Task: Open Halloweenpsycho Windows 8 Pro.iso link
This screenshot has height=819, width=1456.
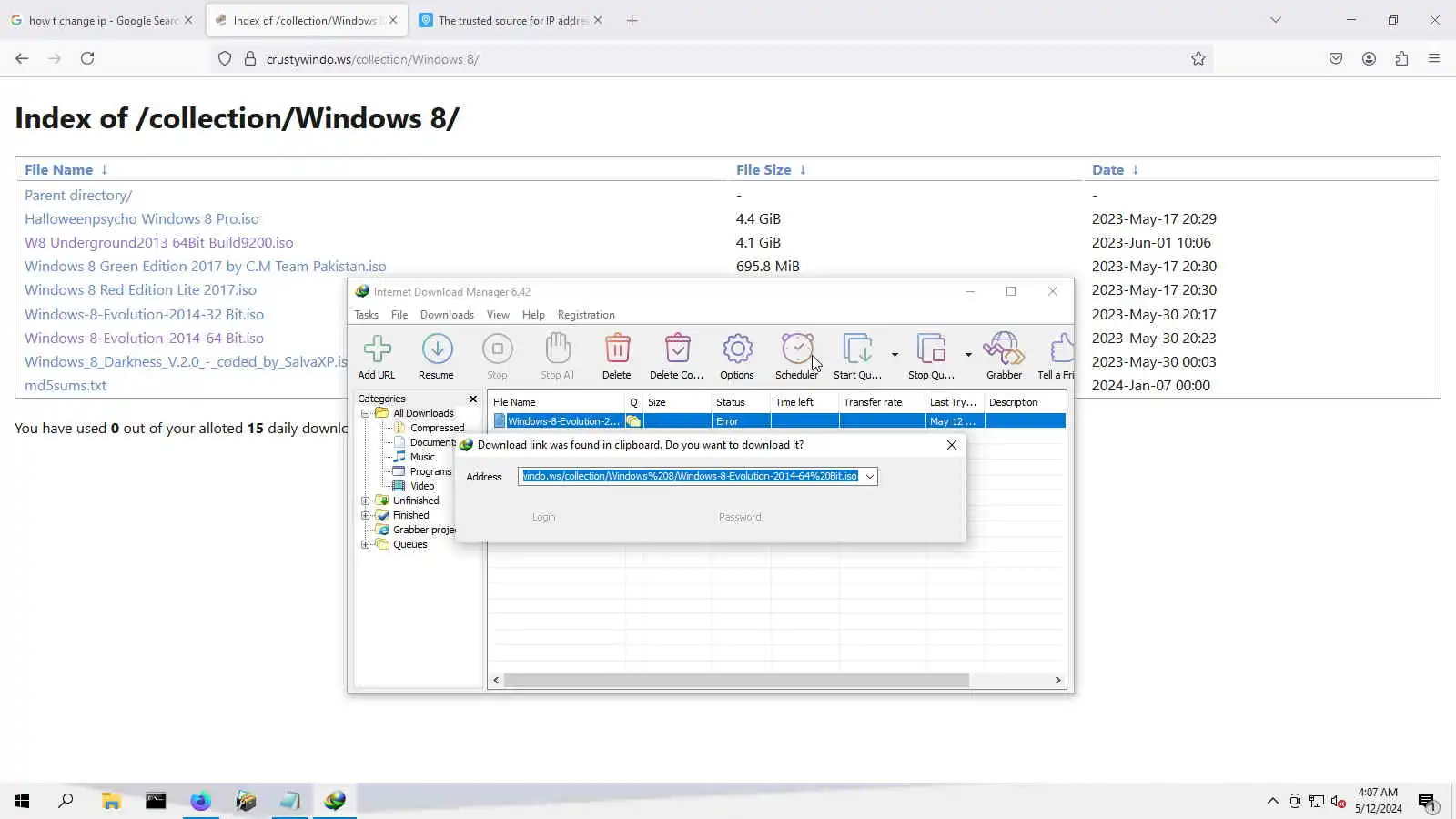Action: point(142,218)
